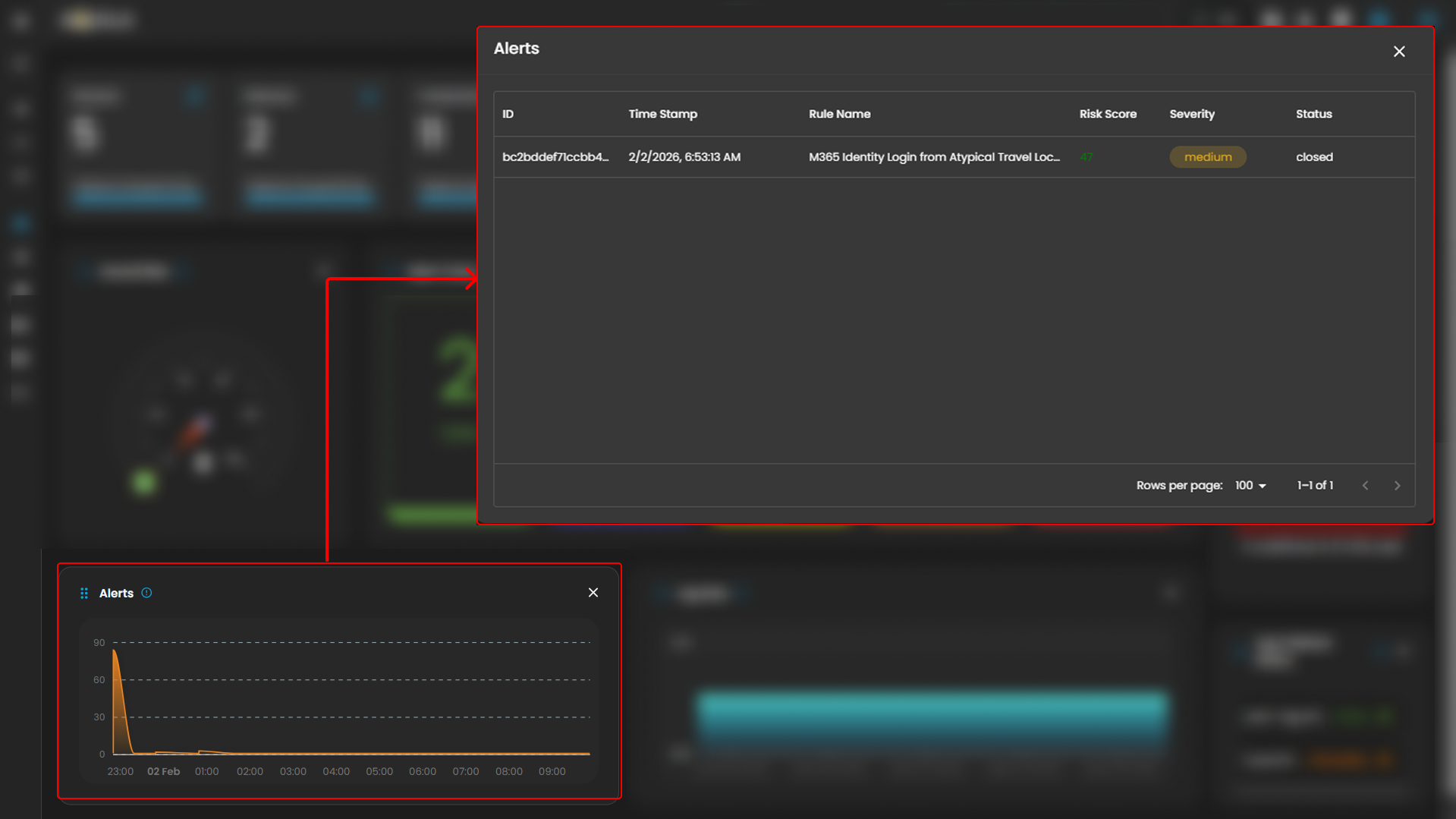This screenshot has height=819, width=1456.
Task: Select the M365 Identity Login rule name
Action: coord(933,157)
